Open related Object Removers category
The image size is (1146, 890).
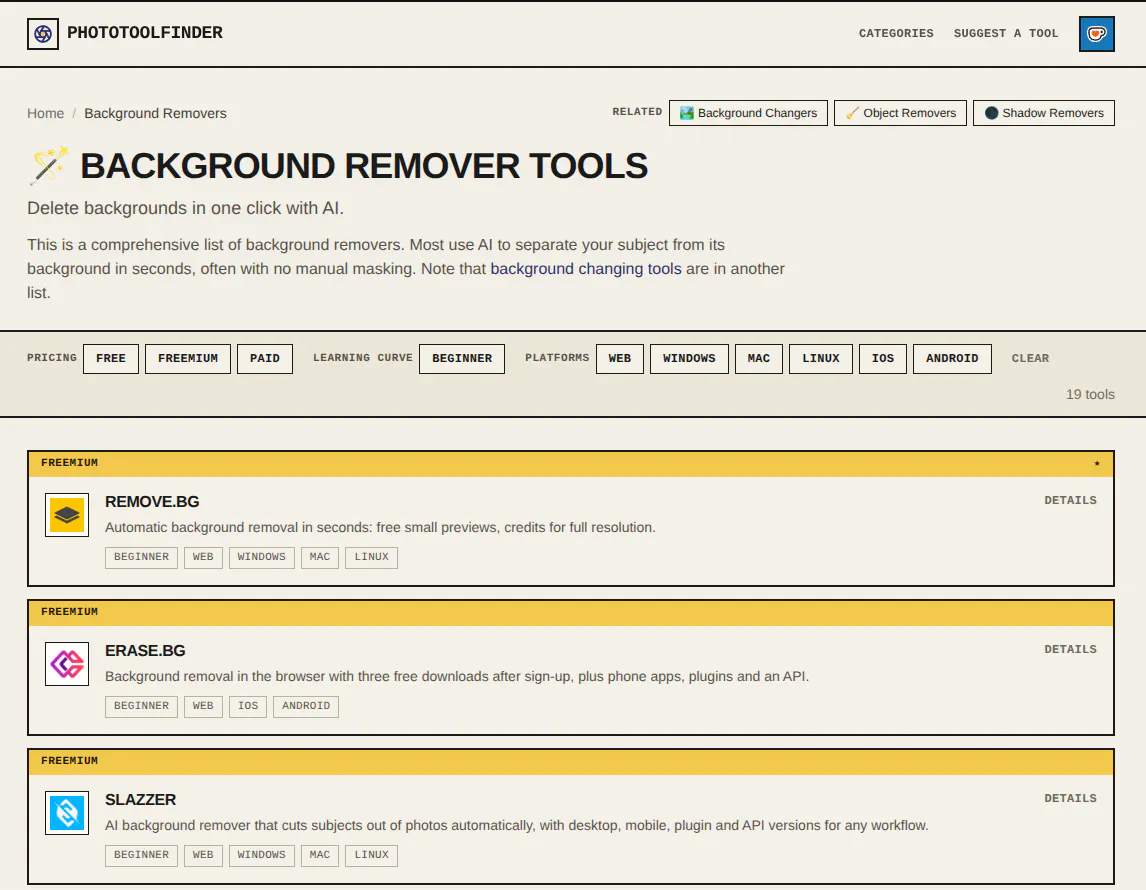(900, 113)
